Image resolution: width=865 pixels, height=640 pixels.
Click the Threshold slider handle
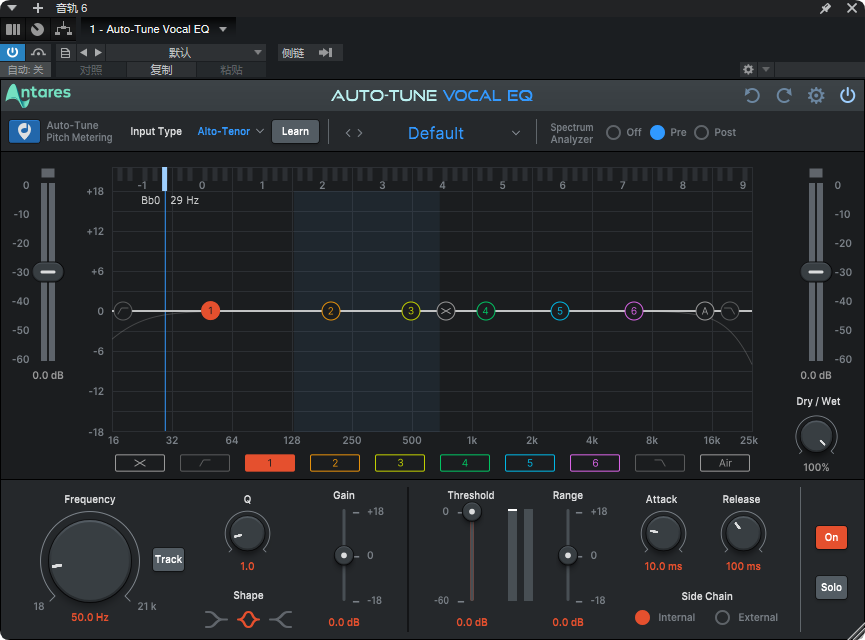472,512
